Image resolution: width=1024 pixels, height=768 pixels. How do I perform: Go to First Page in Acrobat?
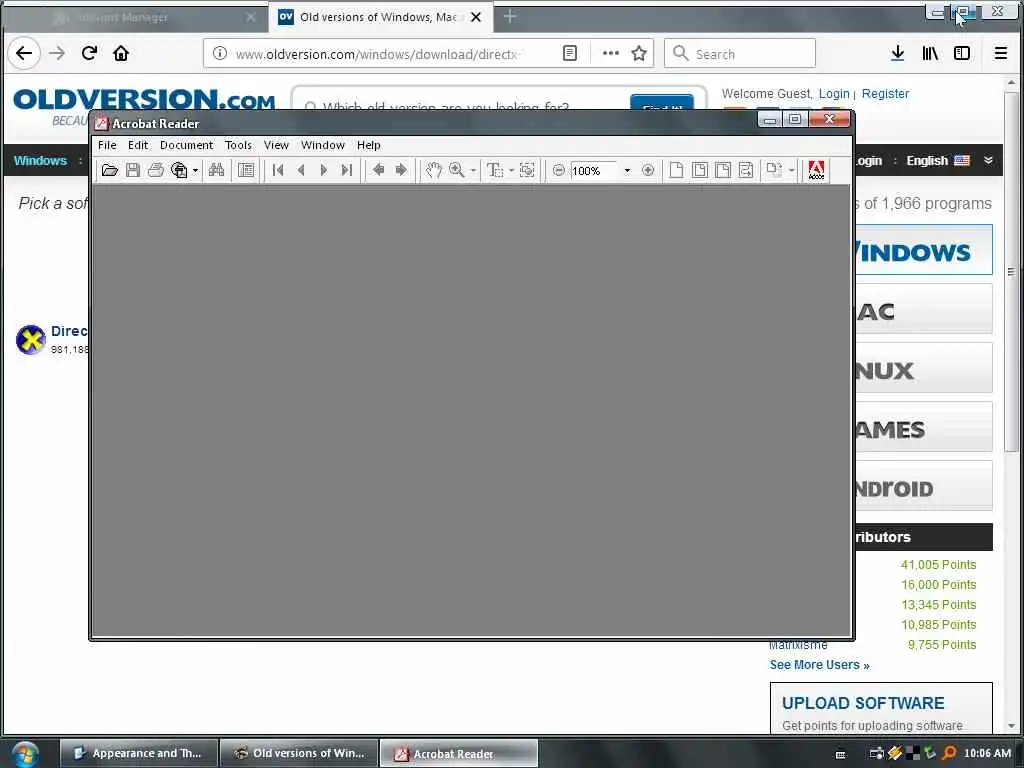click(x=278, y=170)
